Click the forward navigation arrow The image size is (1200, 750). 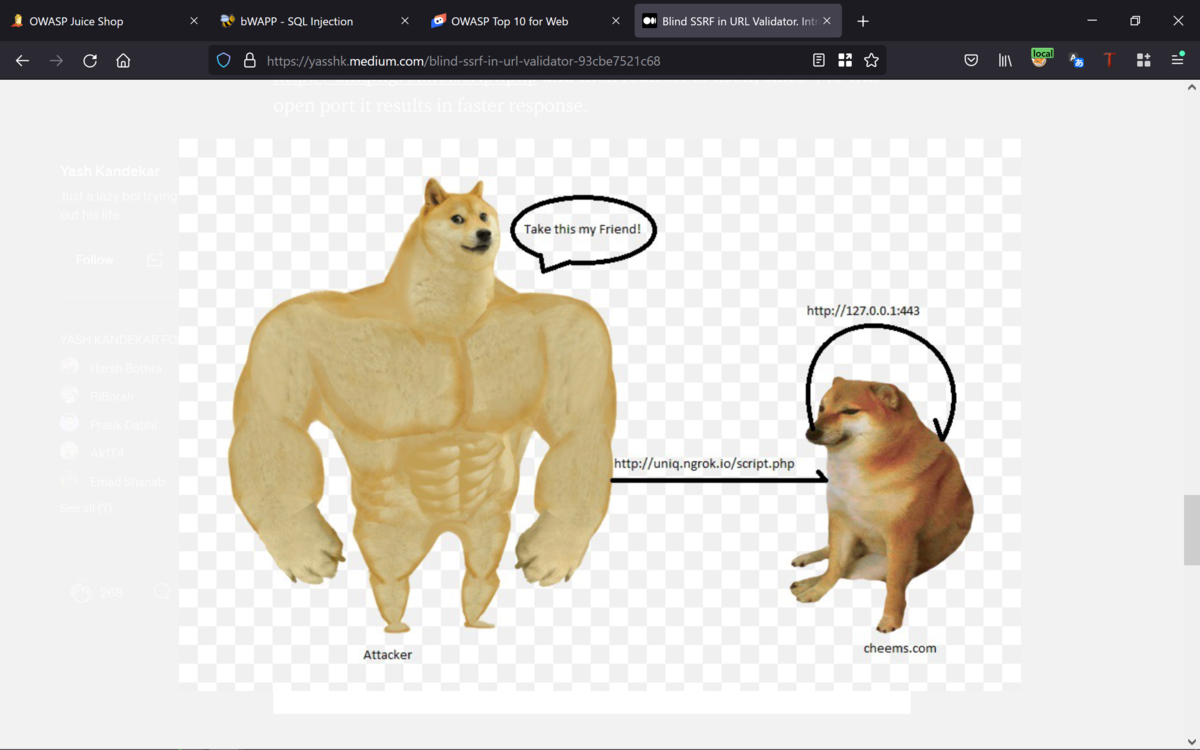click(56, 60)
